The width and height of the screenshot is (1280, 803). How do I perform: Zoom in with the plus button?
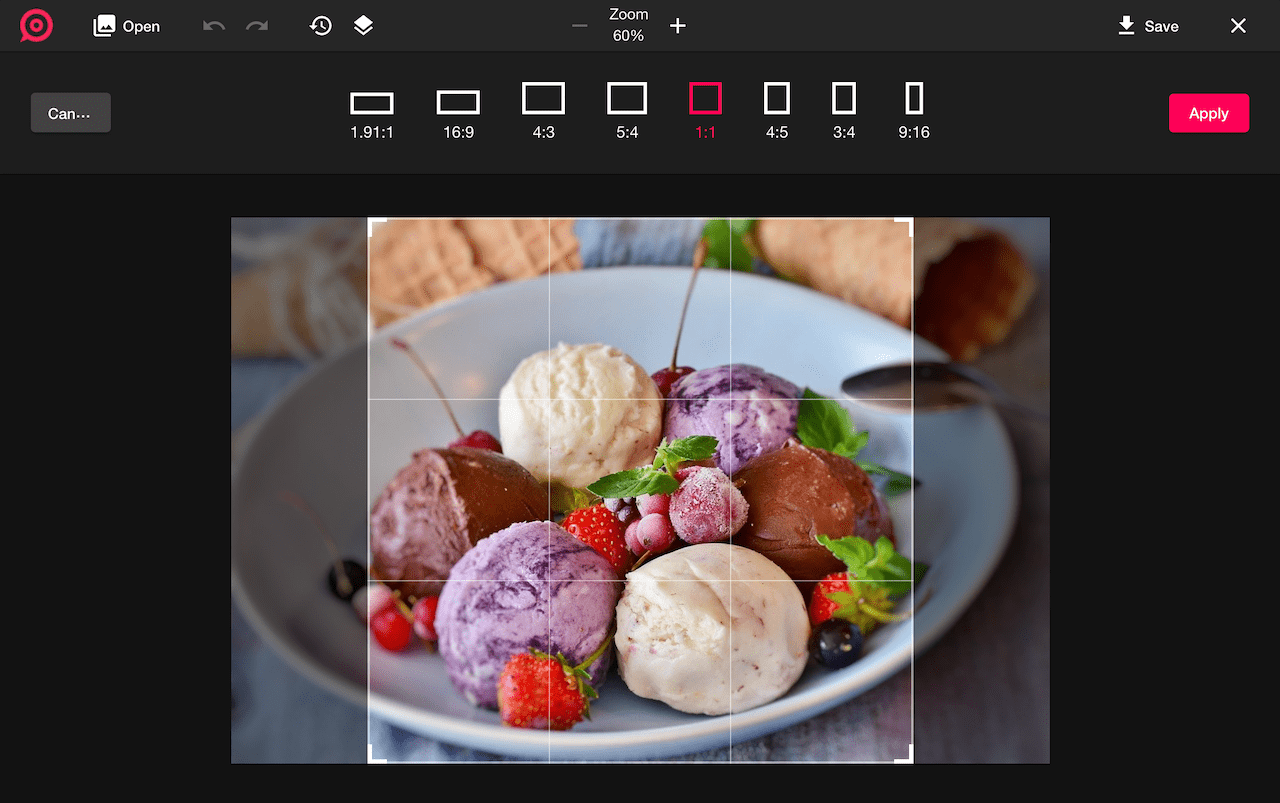tap(678, 26)
